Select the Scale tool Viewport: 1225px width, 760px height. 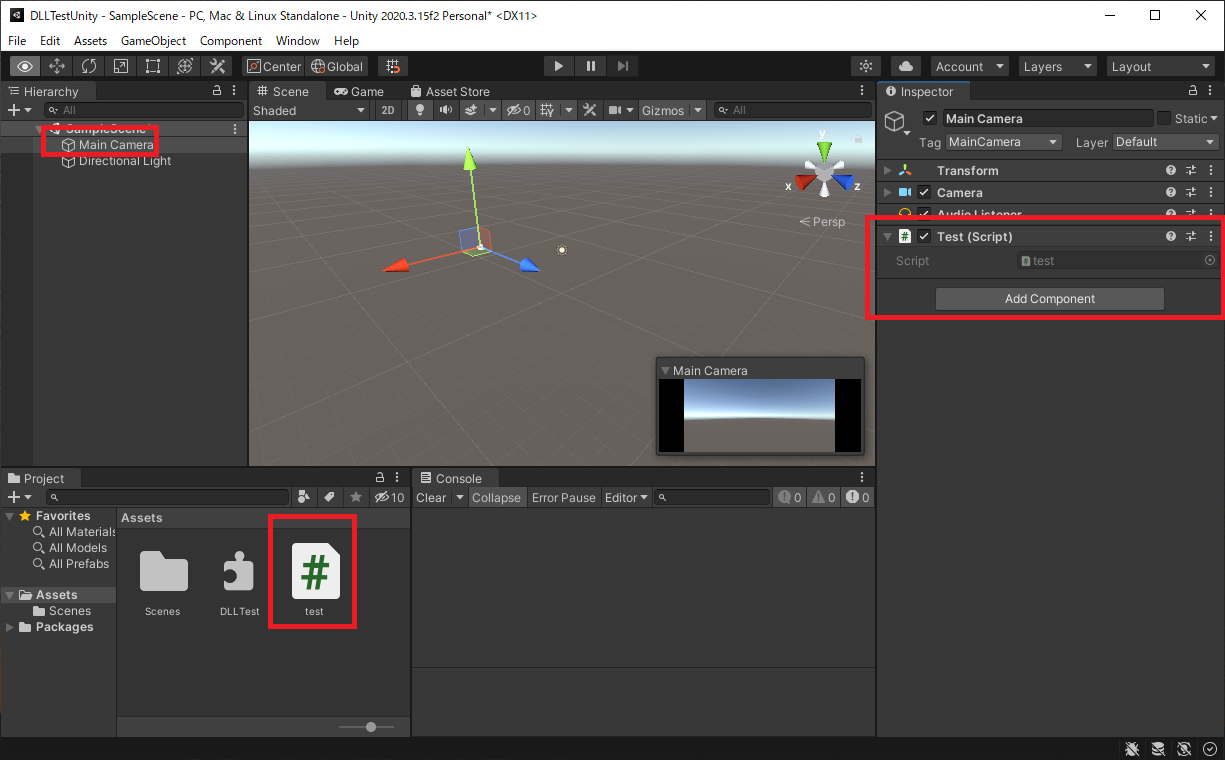(x=121, y=66)
